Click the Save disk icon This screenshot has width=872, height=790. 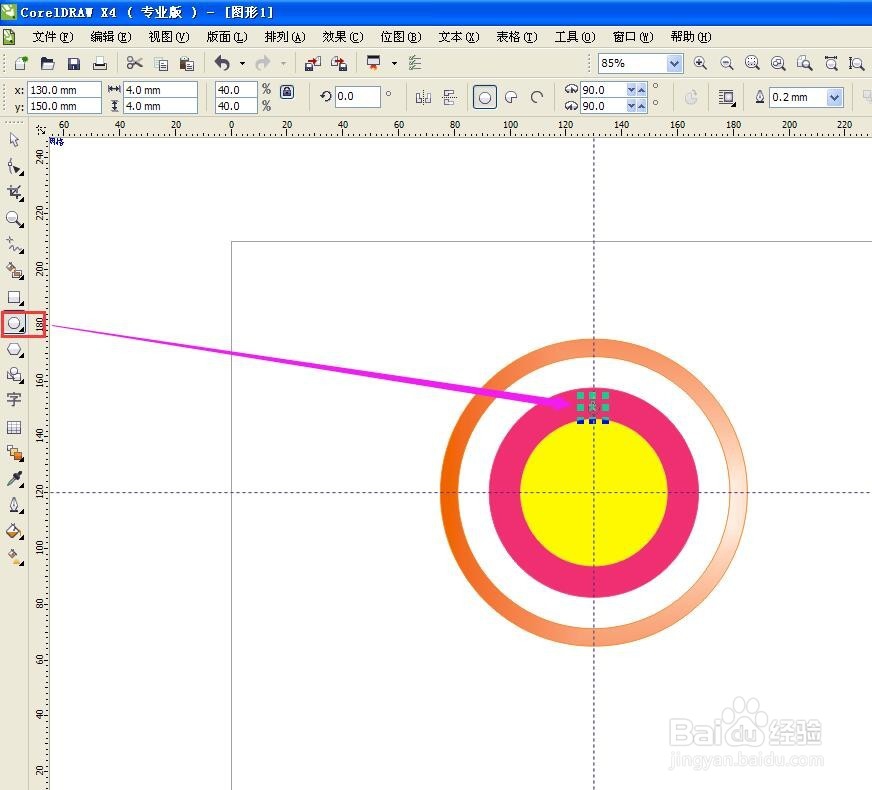(73, 63)
